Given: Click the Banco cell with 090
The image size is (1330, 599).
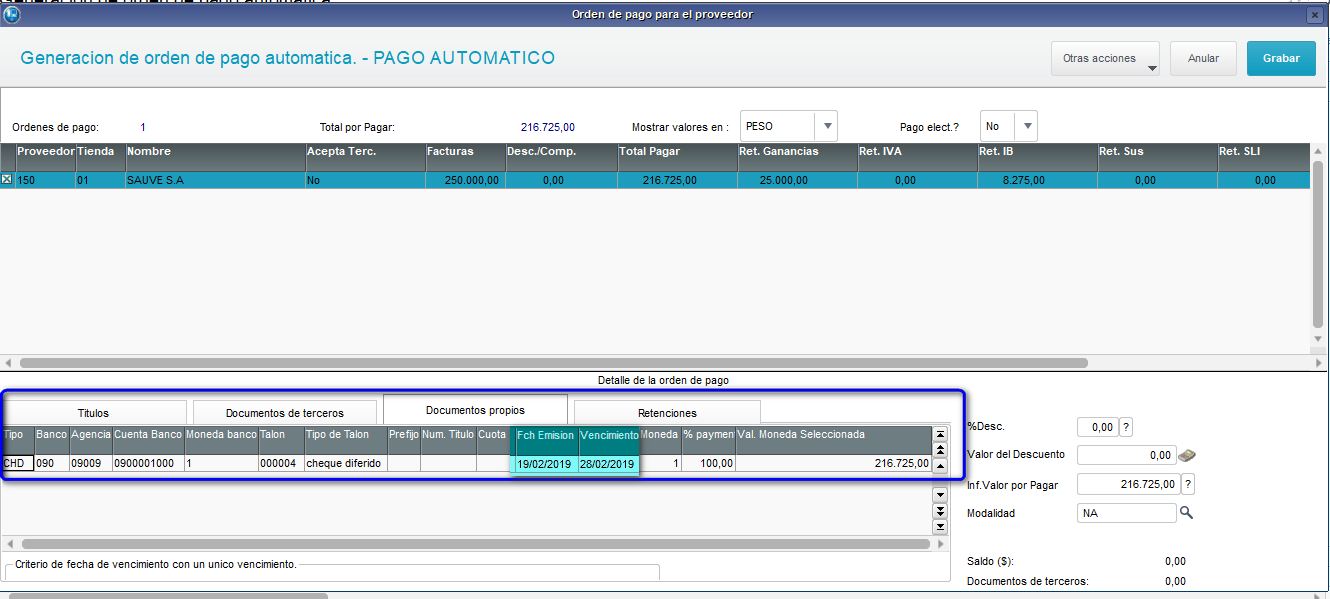Looking at the screenshot, I should pyautogui.click(x=51, y=464).
